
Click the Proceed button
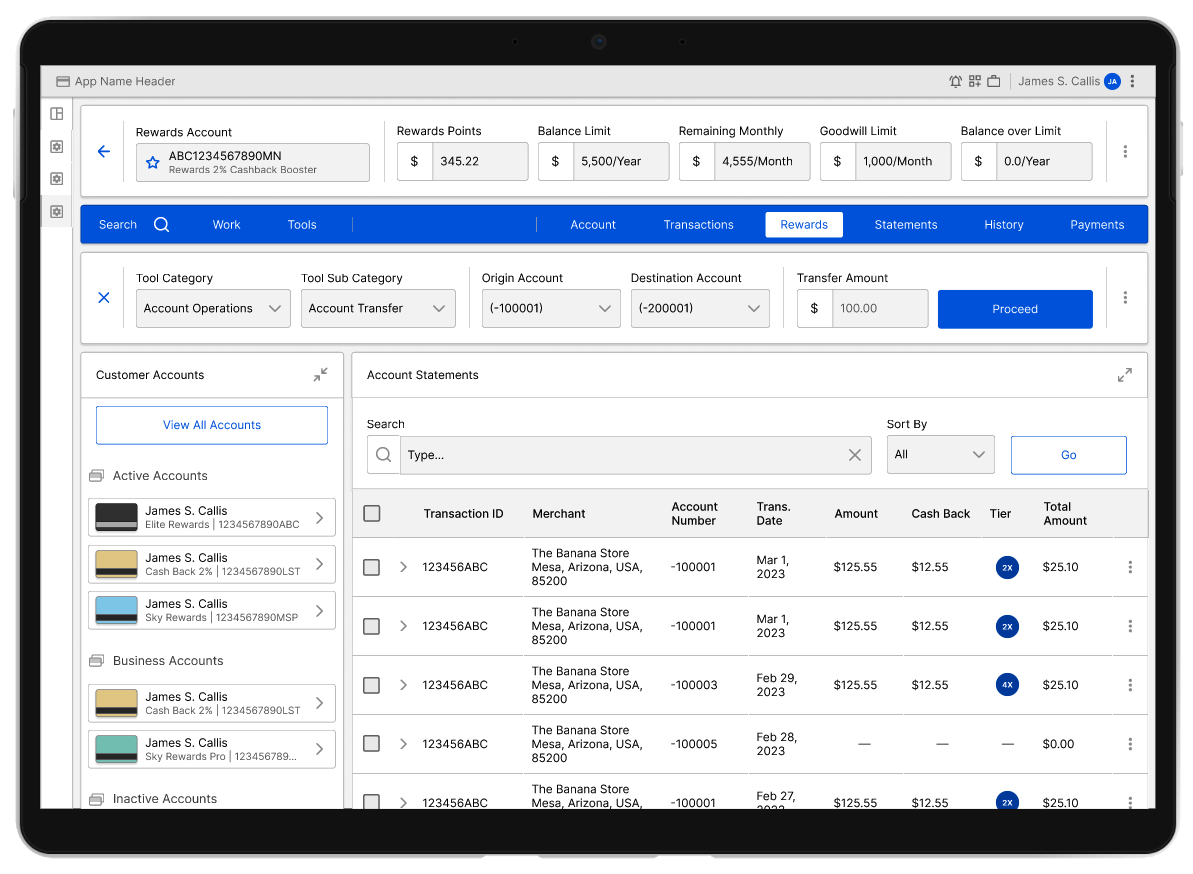click(1015, 309)
